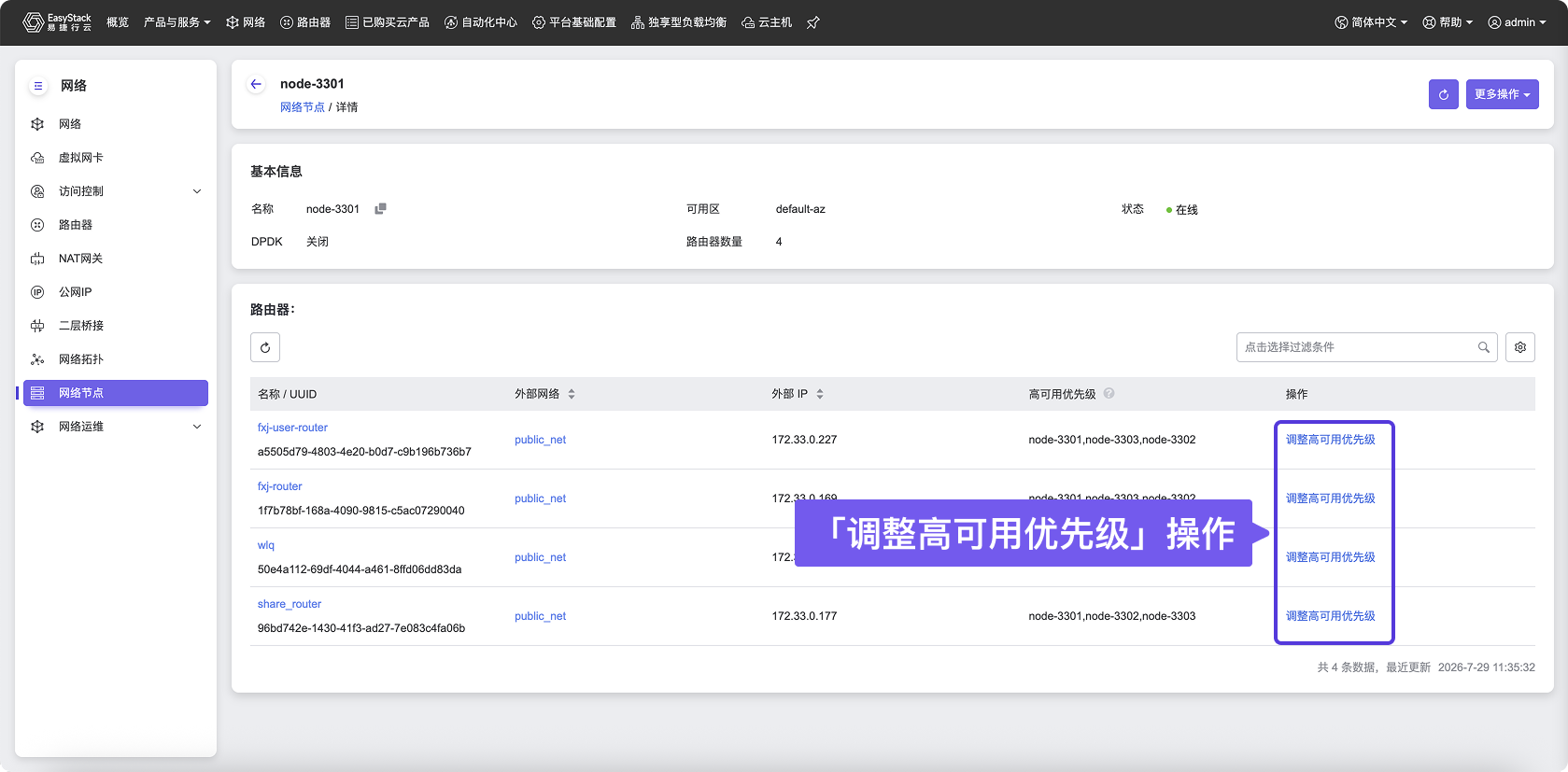Expand 网络运维 in the sidebar
Image resolution: width=1568 pixels, height=772 pixels.
116,427
